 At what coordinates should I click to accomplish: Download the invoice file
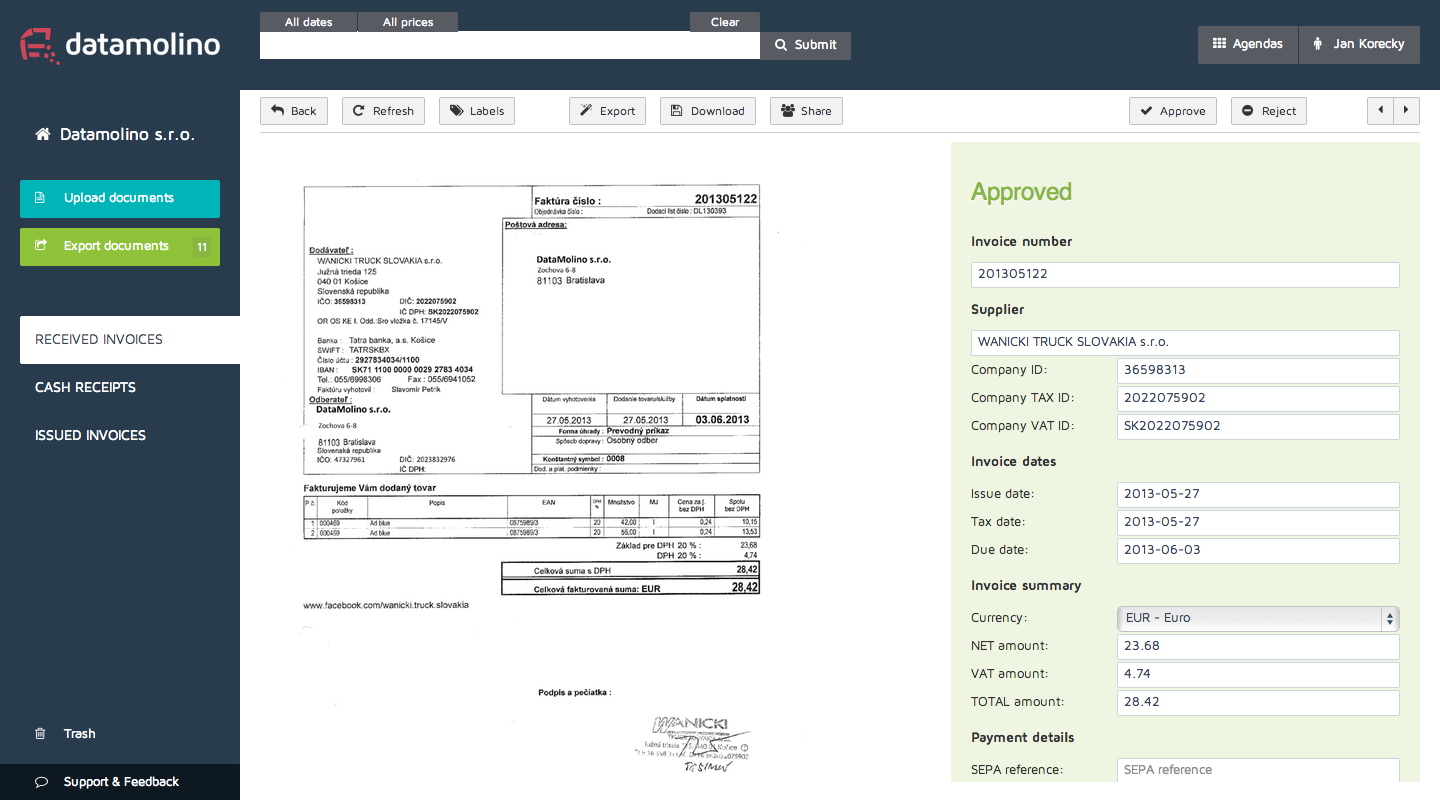point(707,111)
